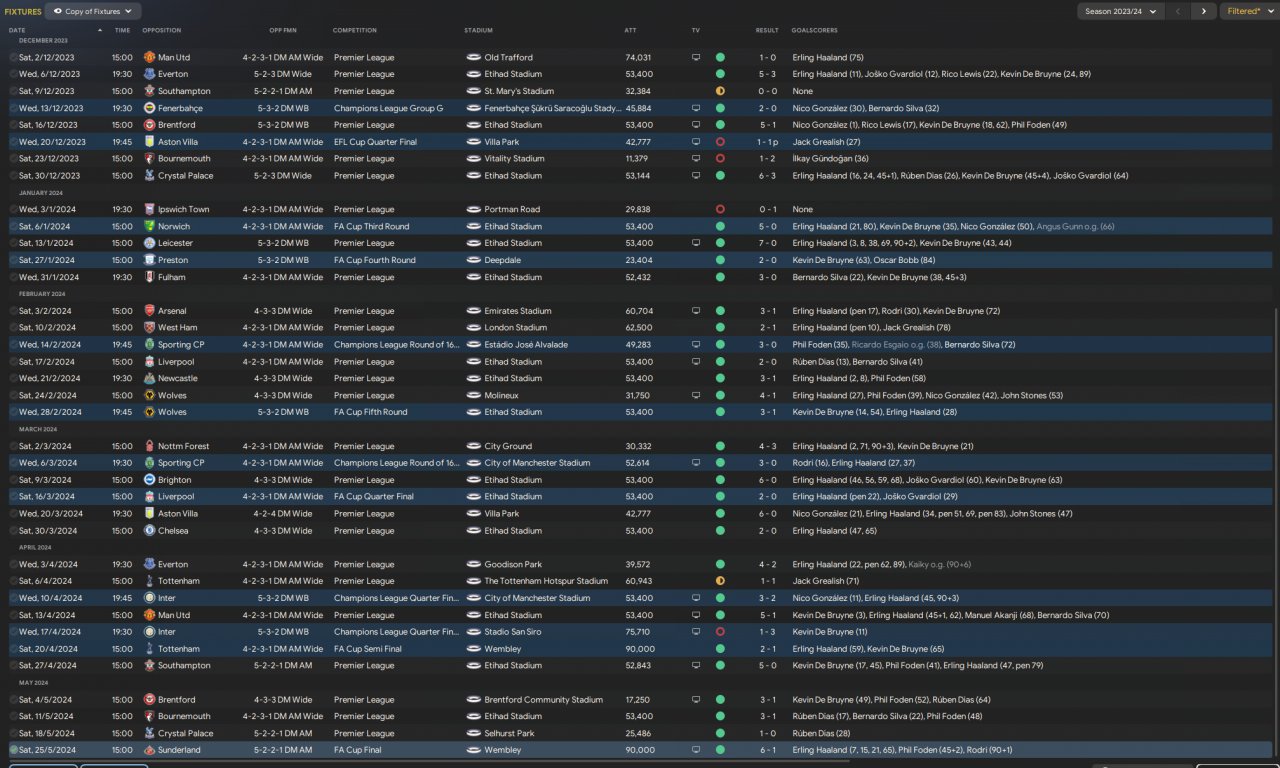Click the Arsenal club badge

149,311
